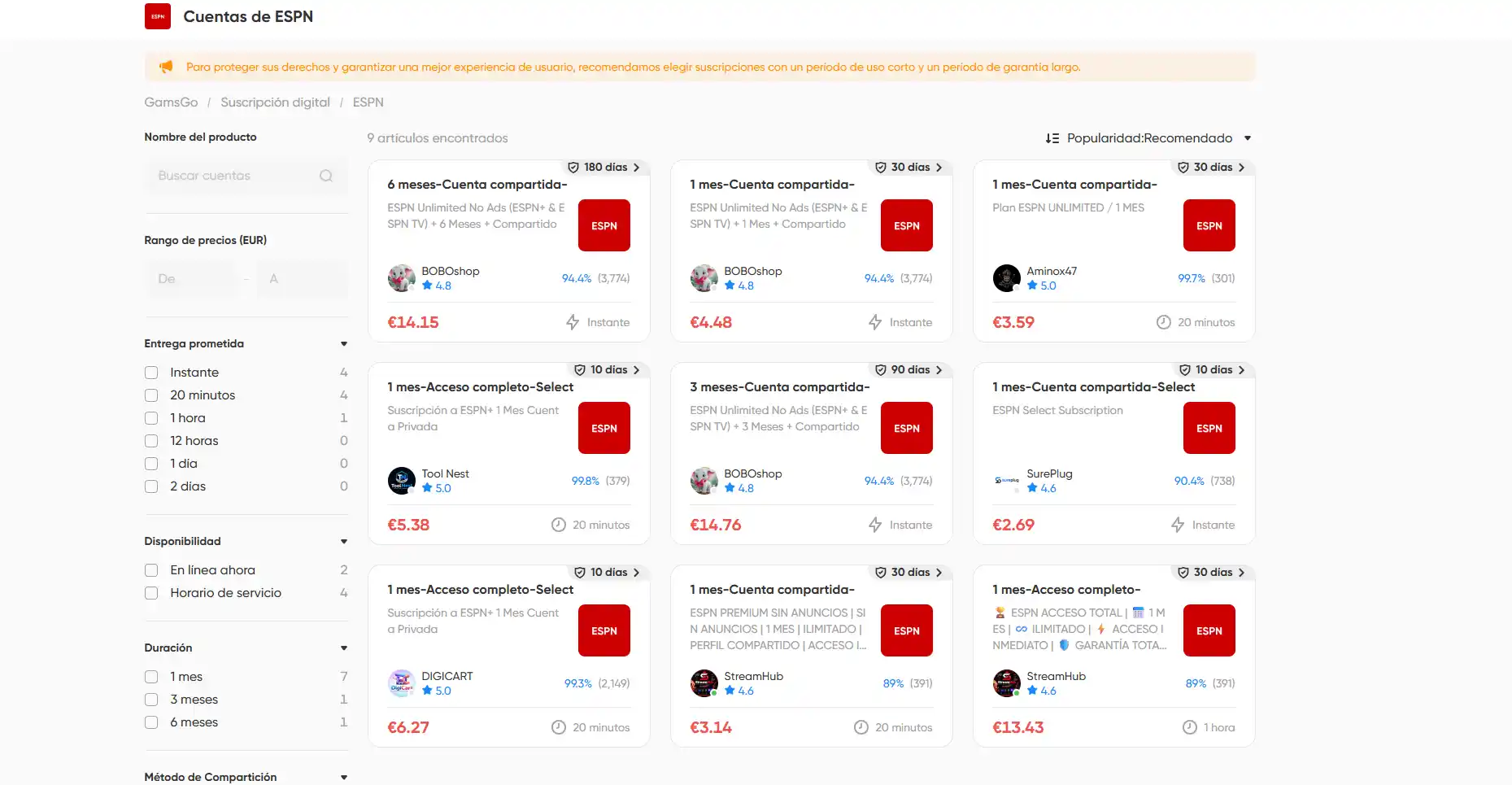Click the ESPN thumbnail on the €14.15 card
Viewport: 1512px width, 785px height.
(604, 225)
